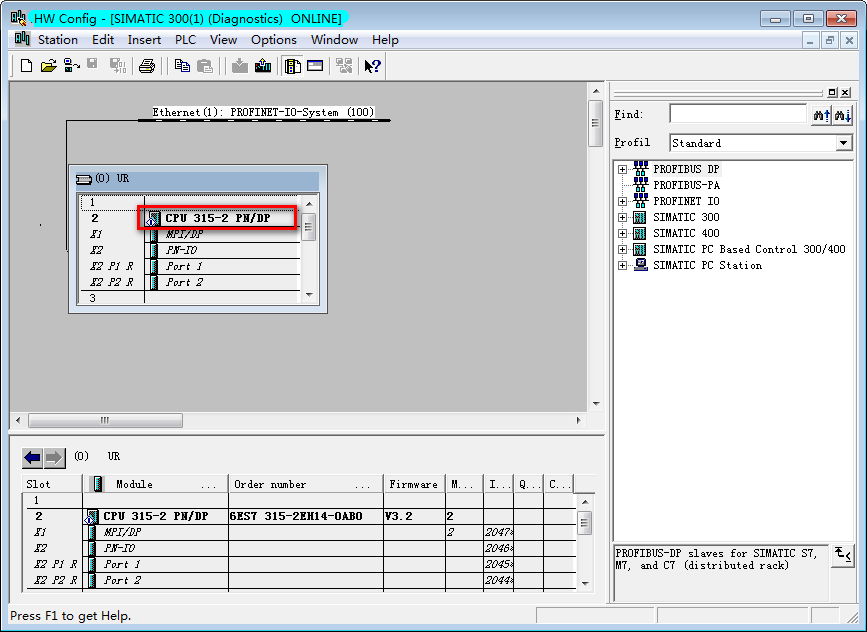Open the Profil Standard dropdown
The image size is (867, 632).
tap(843, 143)
